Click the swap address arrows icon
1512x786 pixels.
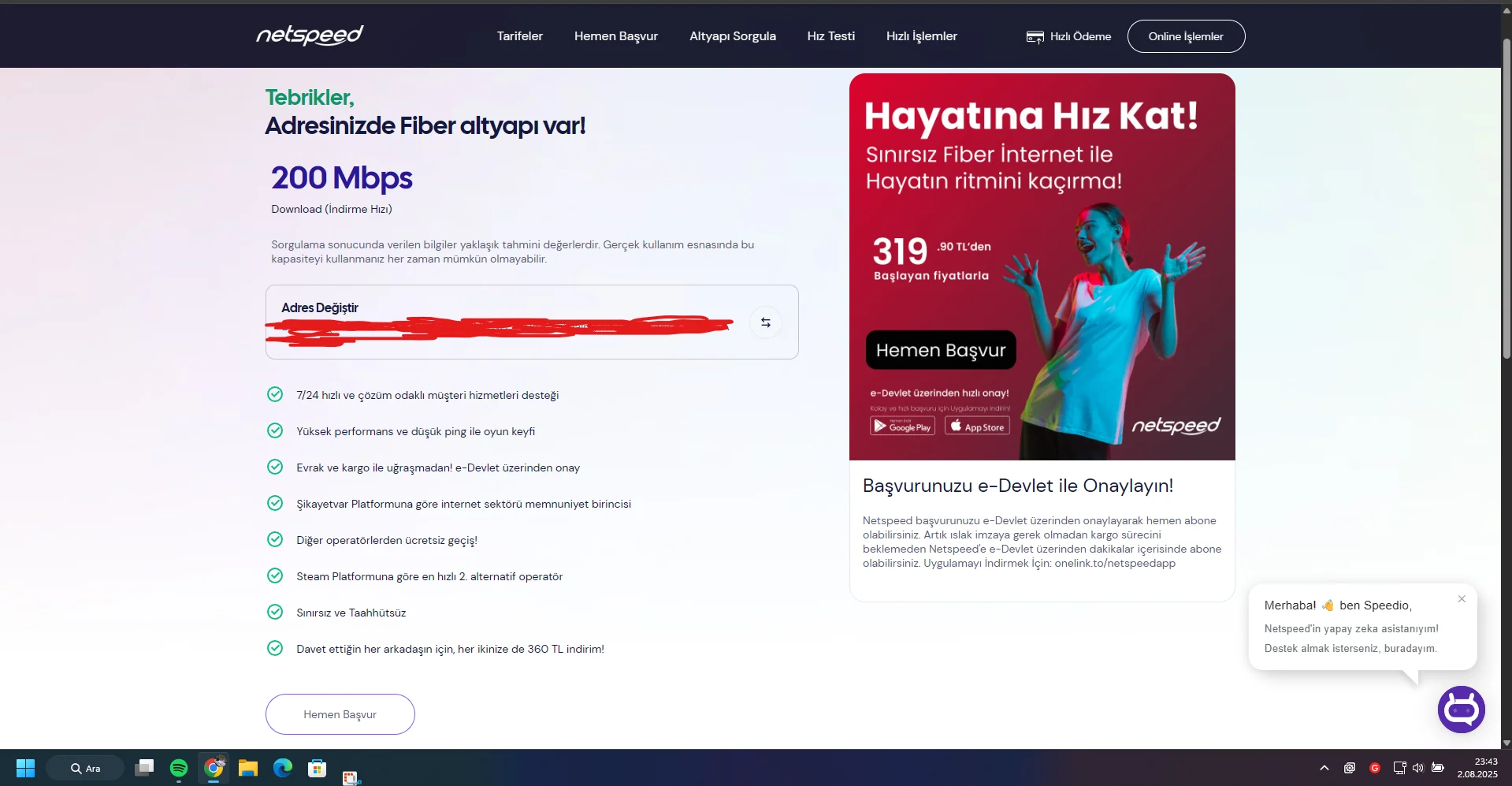(766, 322)
